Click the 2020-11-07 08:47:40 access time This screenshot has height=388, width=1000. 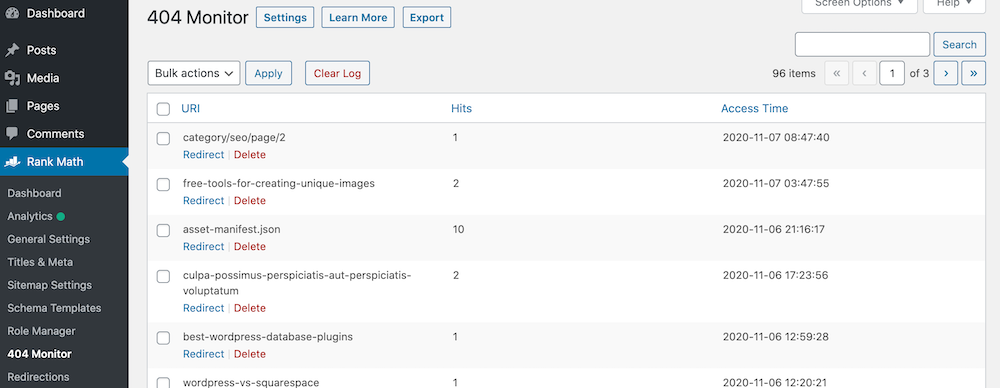tap(776, 137)
